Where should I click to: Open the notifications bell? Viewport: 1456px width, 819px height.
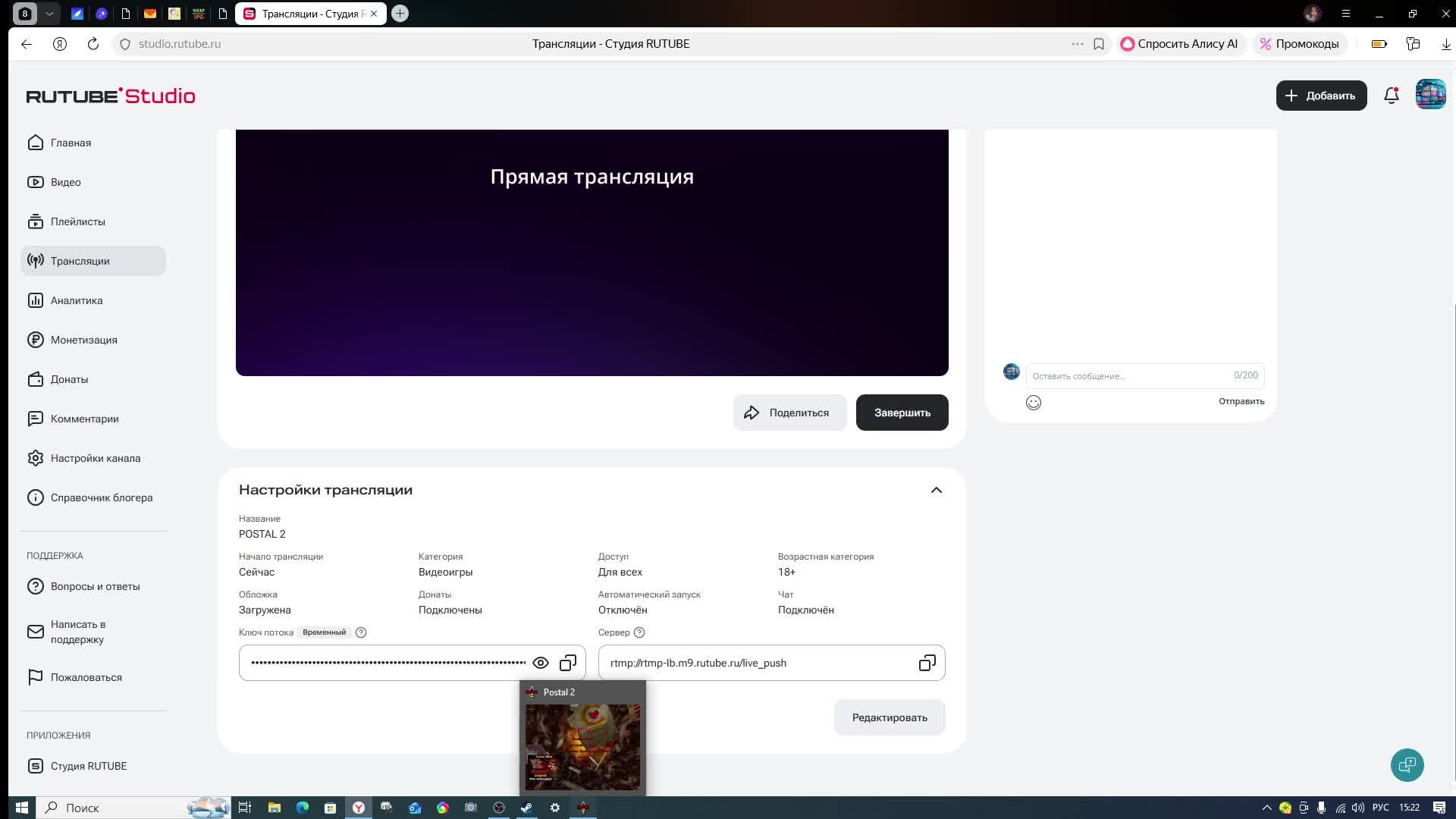click(x=1391, y=96)
